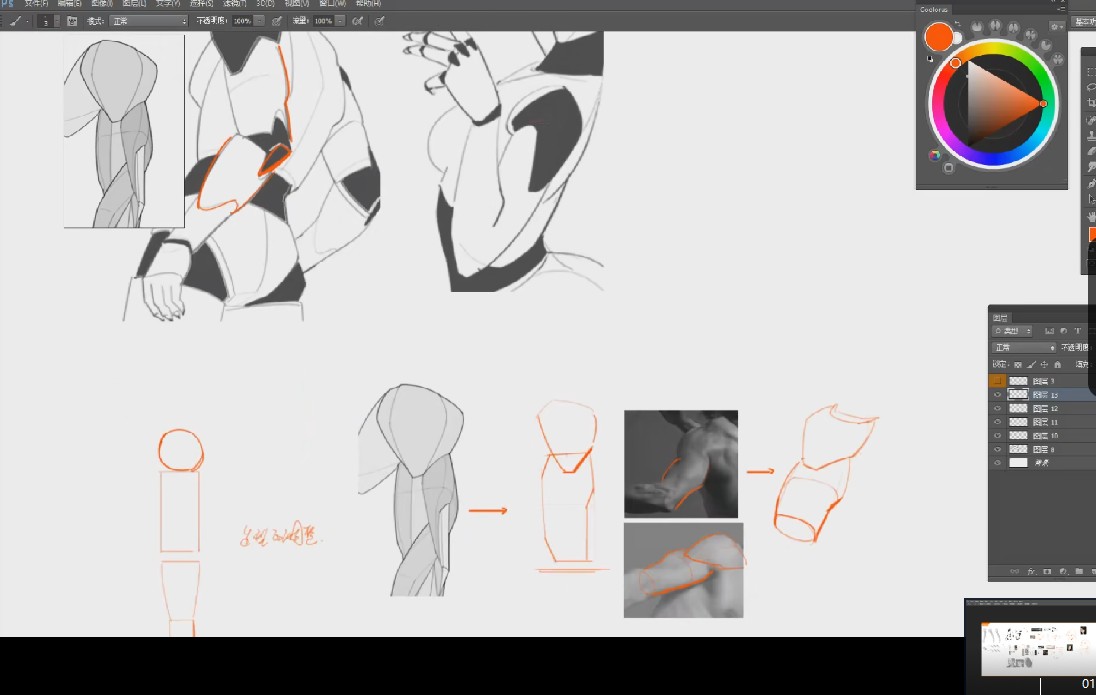Image resolution: width=1096 pixels, height=695 pixels.
Task: Hide the 背景 background layer
Action: (997, 462)
